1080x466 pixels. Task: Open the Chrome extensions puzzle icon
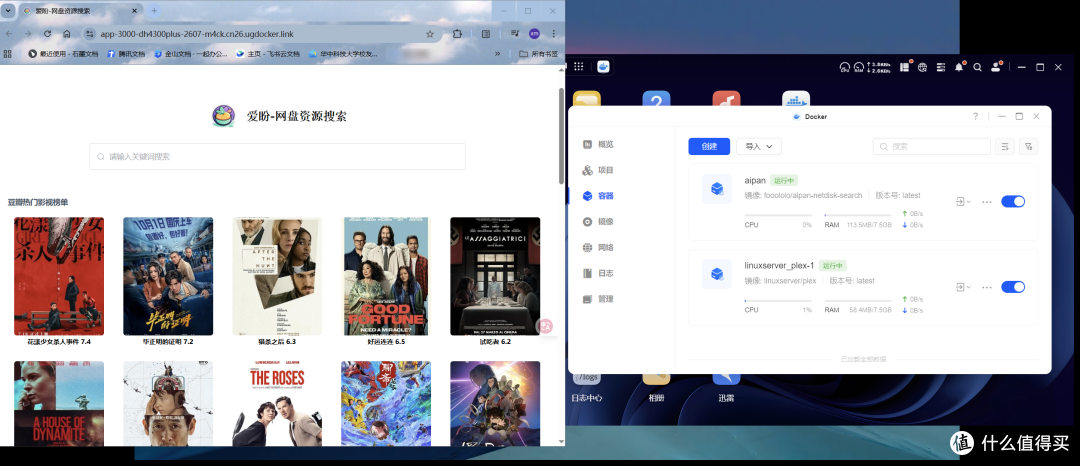click(457, 34)
